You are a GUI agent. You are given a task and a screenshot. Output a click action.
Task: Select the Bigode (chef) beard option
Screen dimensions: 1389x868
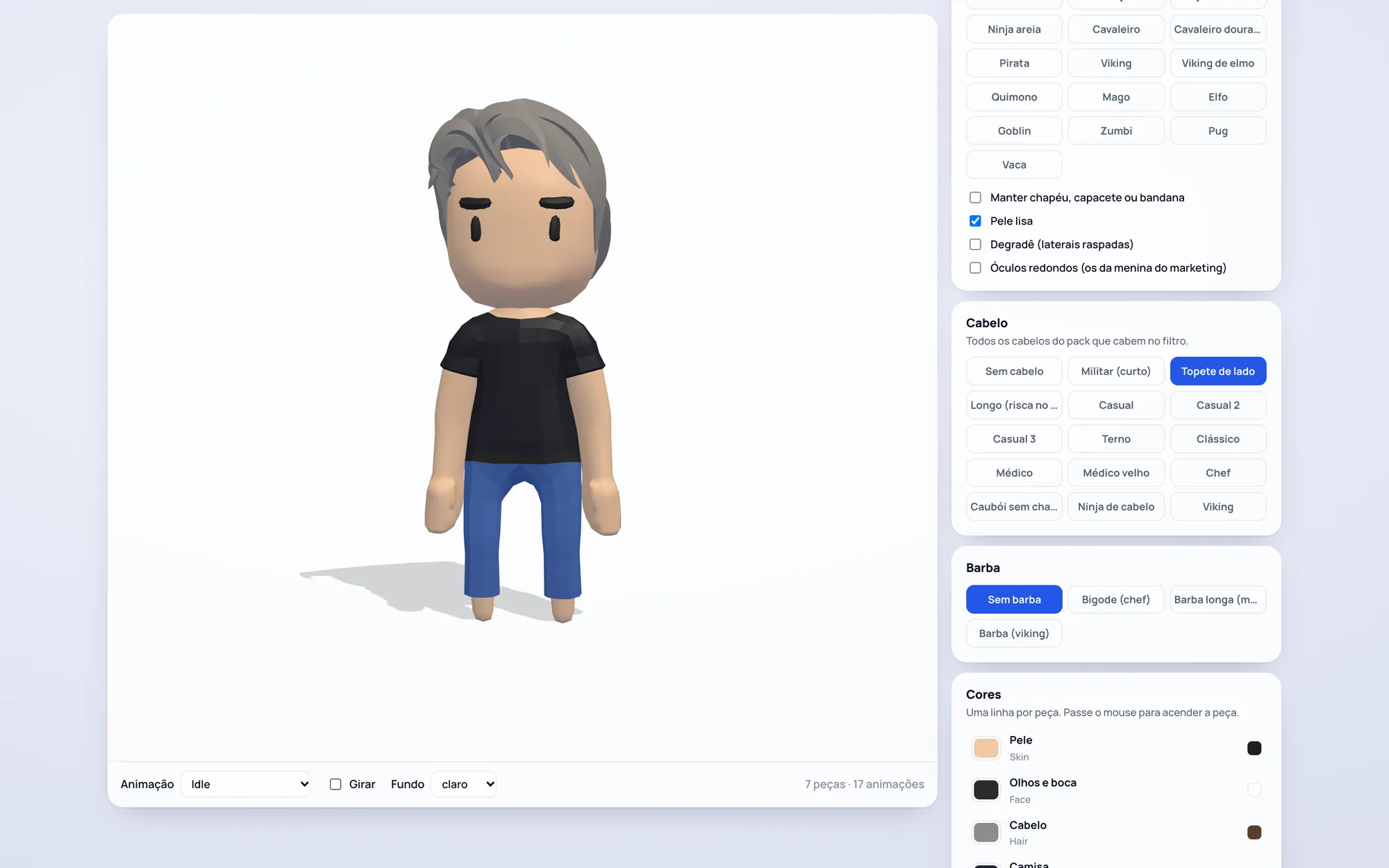[1116, 599]
